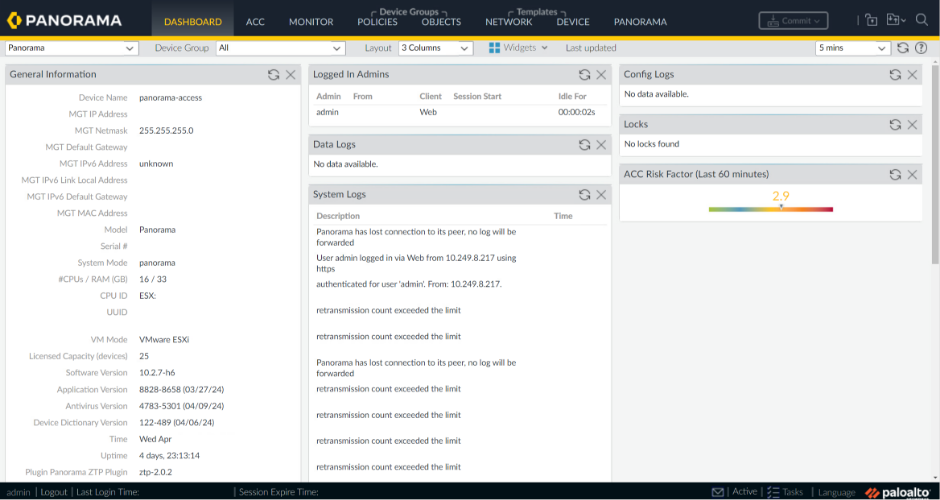Close the General Information widget
This screenshot has height=500, width=940.
[290, 74]
